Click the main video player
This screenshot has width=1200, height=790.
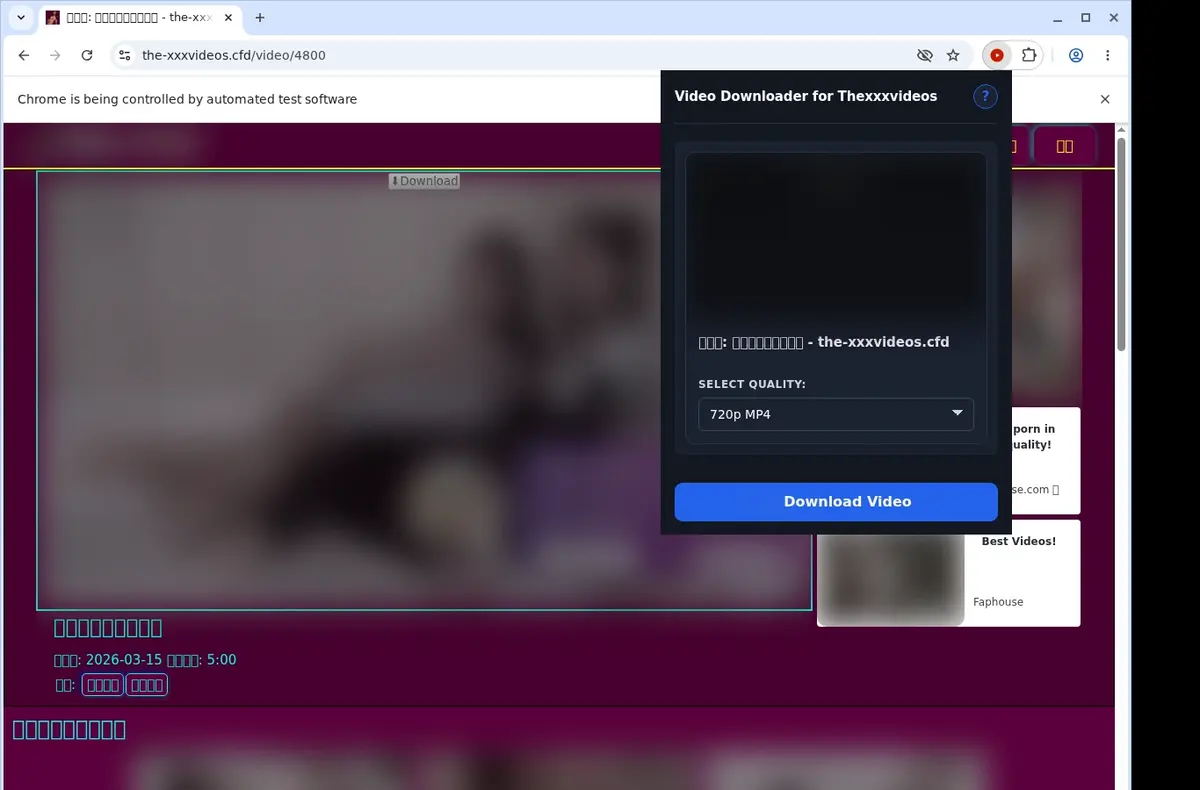(424, 390)
